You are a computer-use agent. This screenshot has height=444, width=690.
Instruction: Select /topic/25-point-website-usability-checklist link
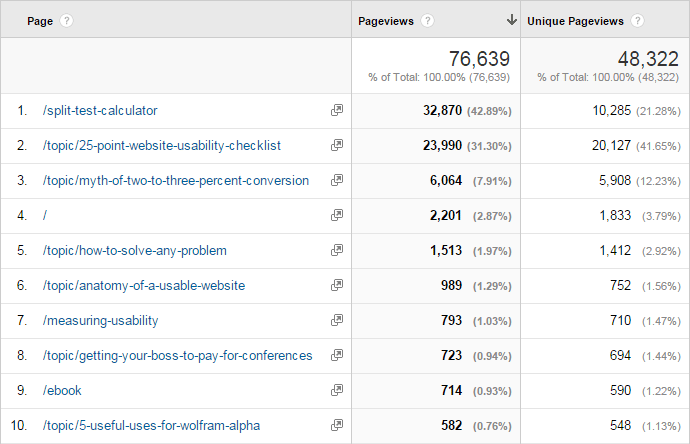pyautogui.click(x=162, y=146)
